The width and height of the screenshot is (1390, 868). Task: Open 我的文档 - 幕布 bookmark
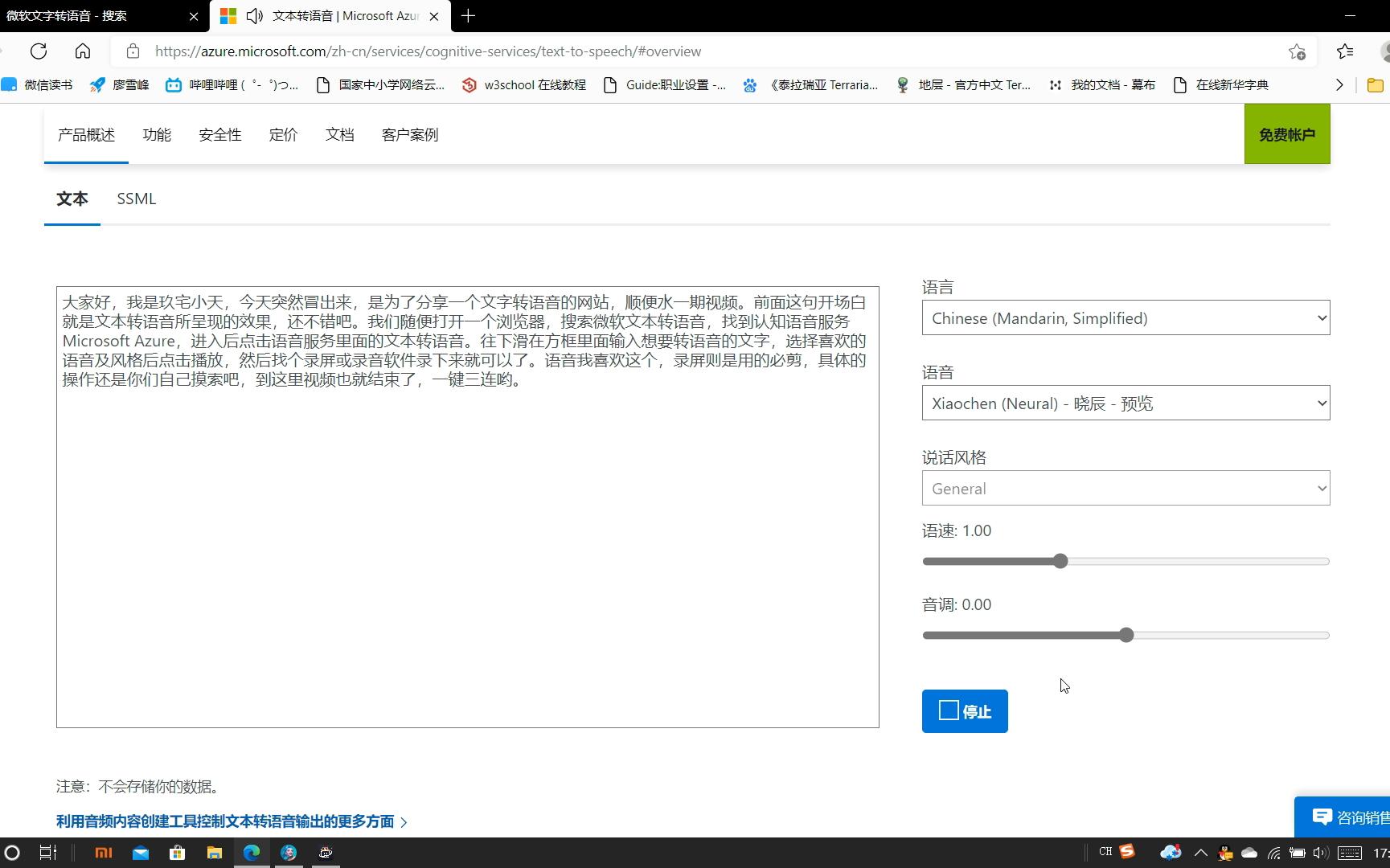coord(1102,84)
